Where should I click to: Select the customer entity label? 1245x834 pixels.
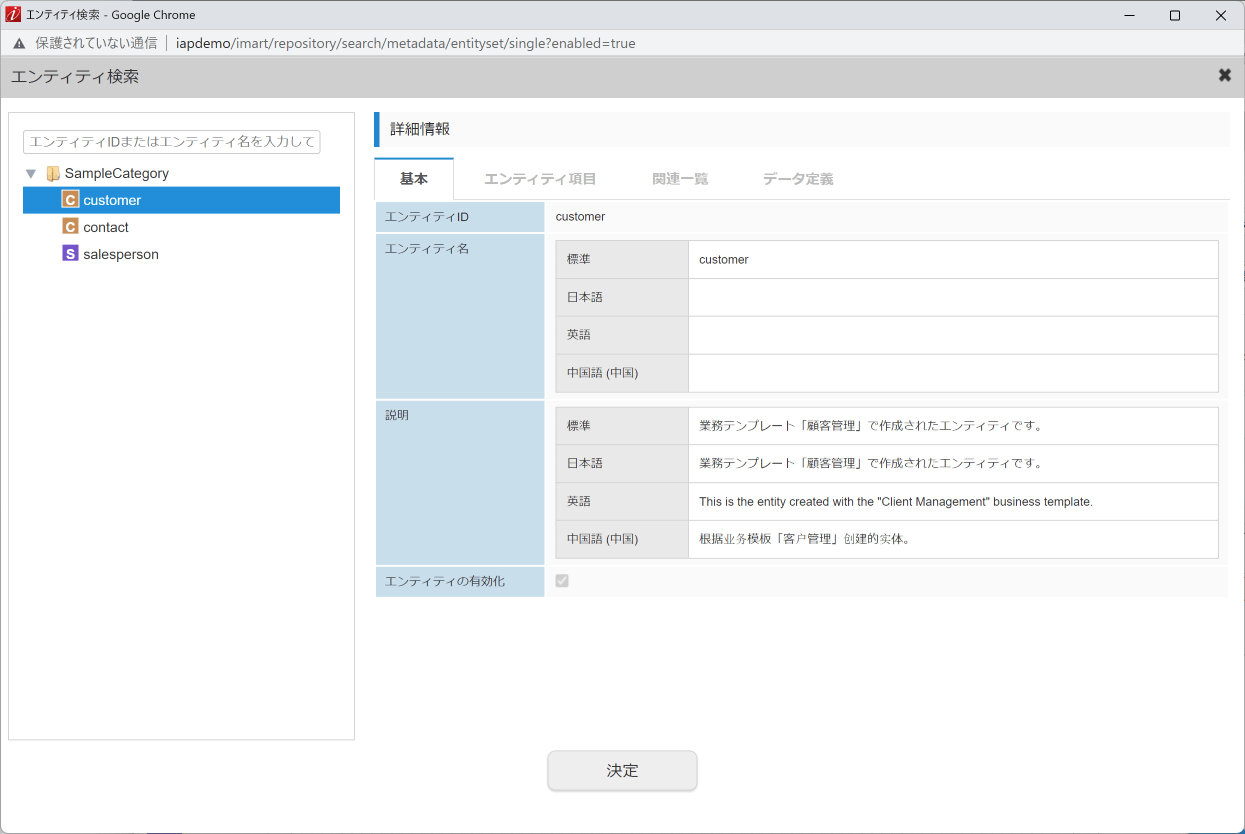112,200
